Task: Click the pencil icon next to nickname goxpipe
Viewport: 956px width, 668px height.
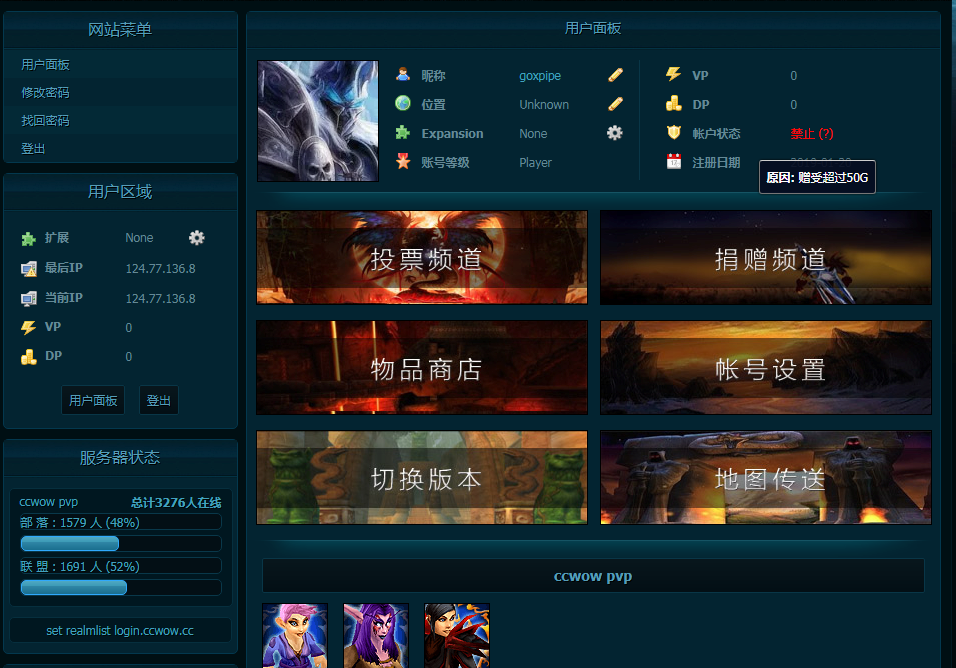Action: tap(615, 75)
